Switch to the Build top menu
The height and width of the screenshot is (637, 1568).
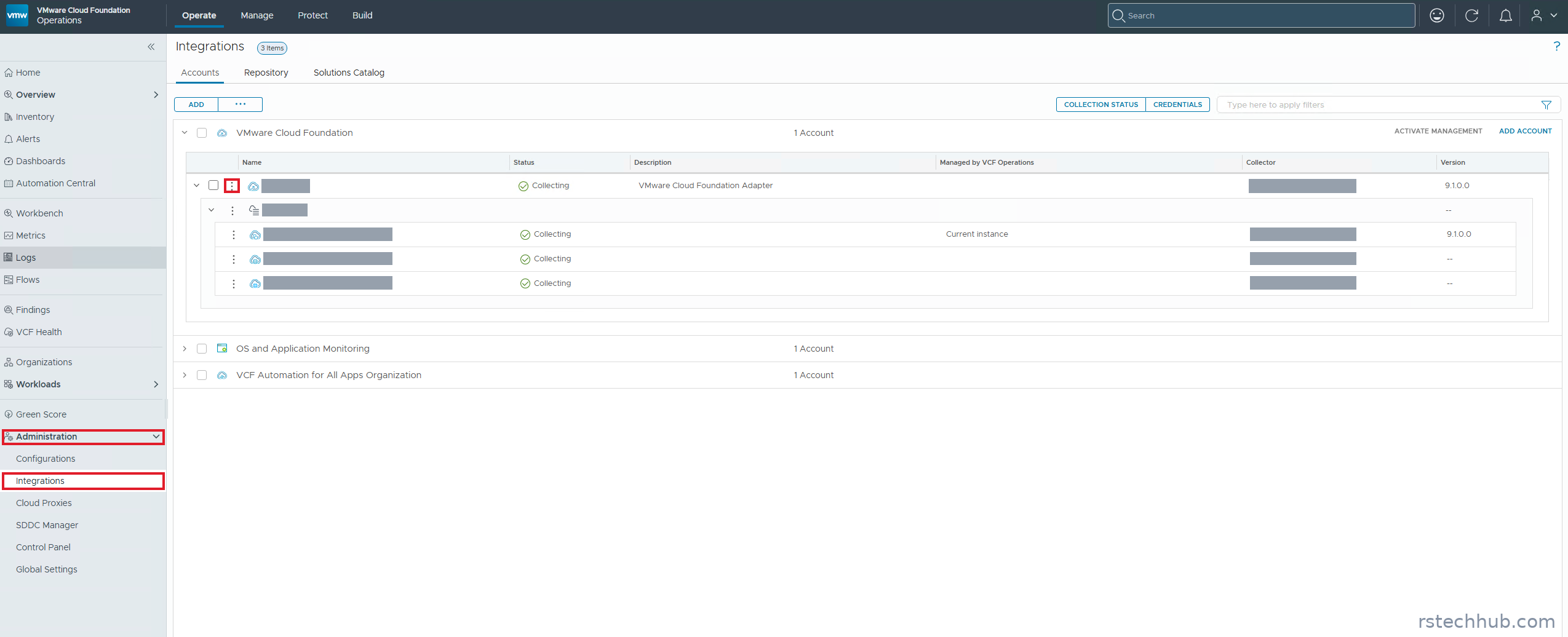(362, 15)
